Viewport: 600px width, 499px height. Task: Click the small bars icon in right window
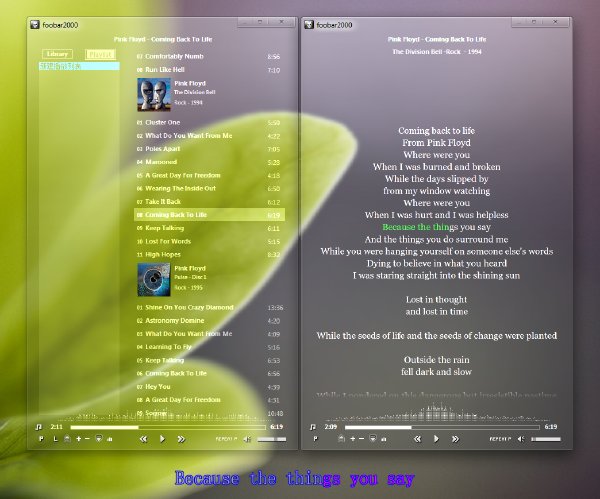click(384, 439)
